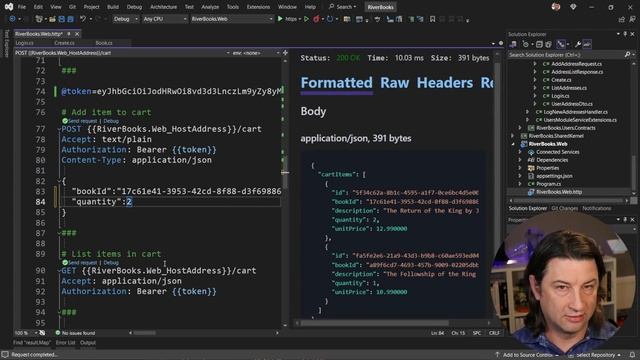Click Send request above POST cart
The width and height of the screenshot is (640, 360).
click(x=82, y=121)
